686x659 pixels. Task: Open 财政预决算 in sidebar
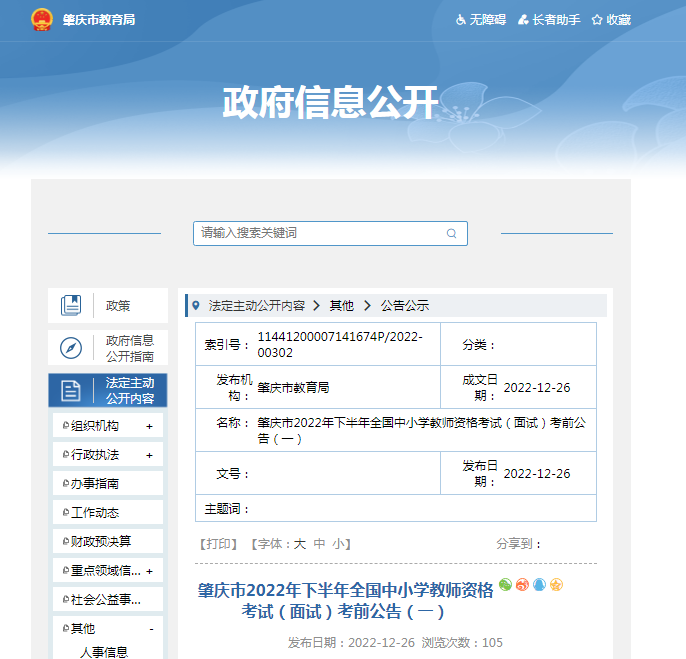(101, 542)
